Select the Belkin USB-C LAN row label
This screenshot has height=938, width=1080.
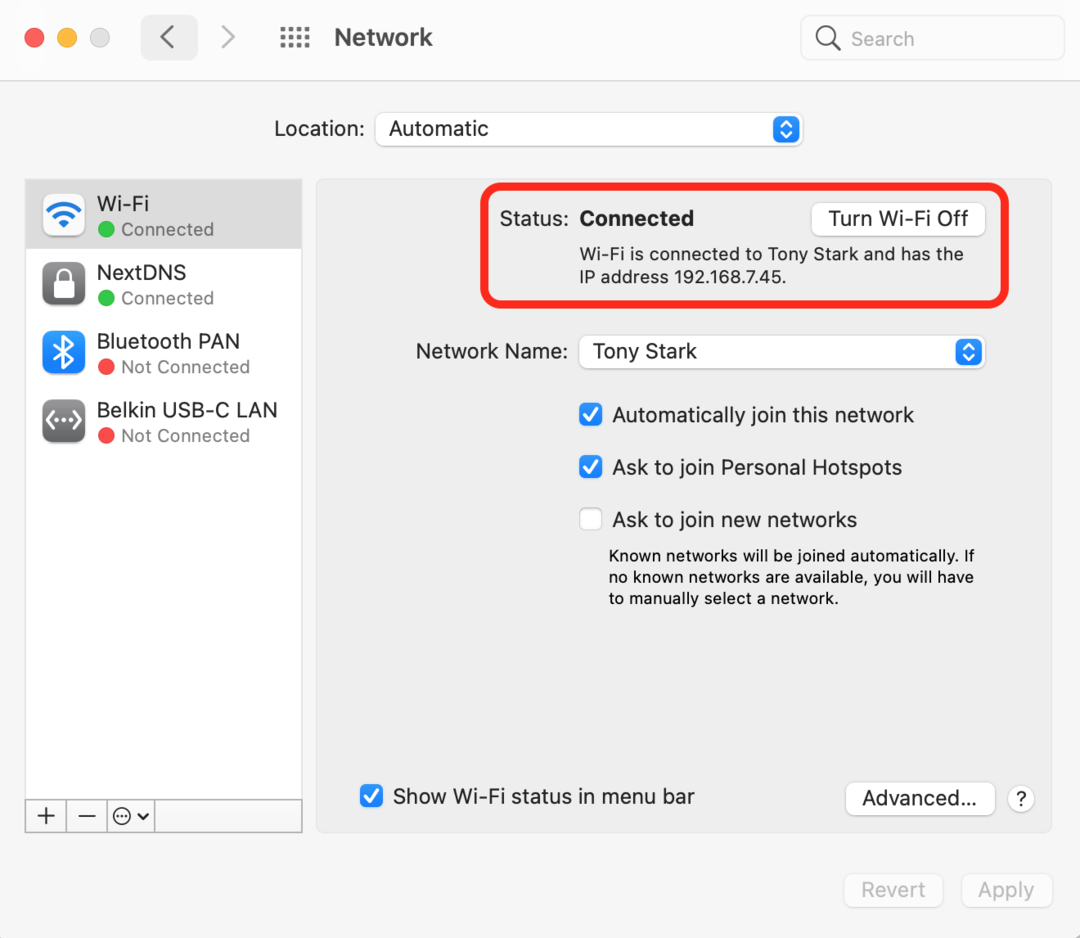(x=187, y=410)
